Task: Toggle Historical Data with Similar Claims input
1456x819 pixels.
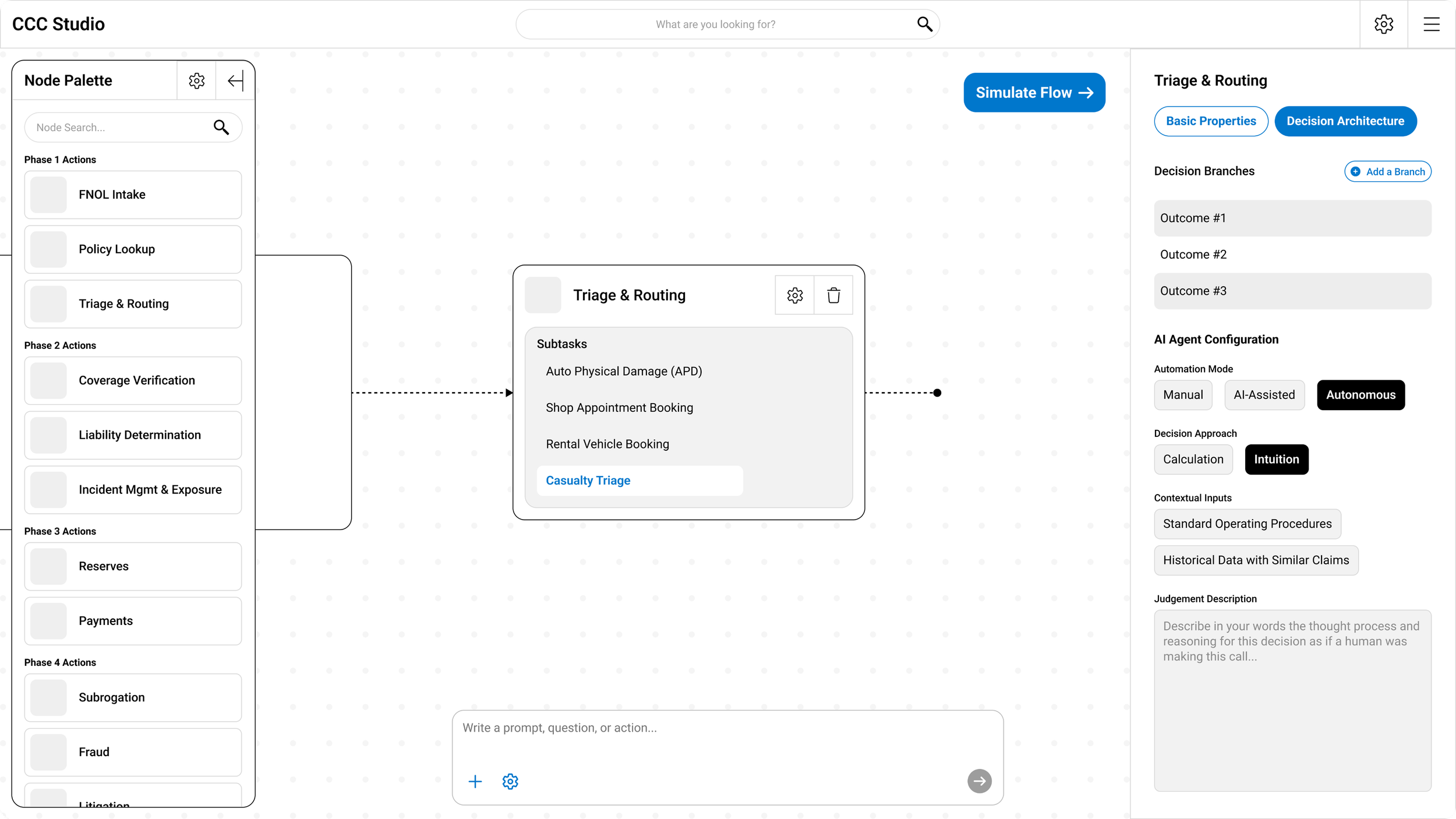Action: [1256, 560]
